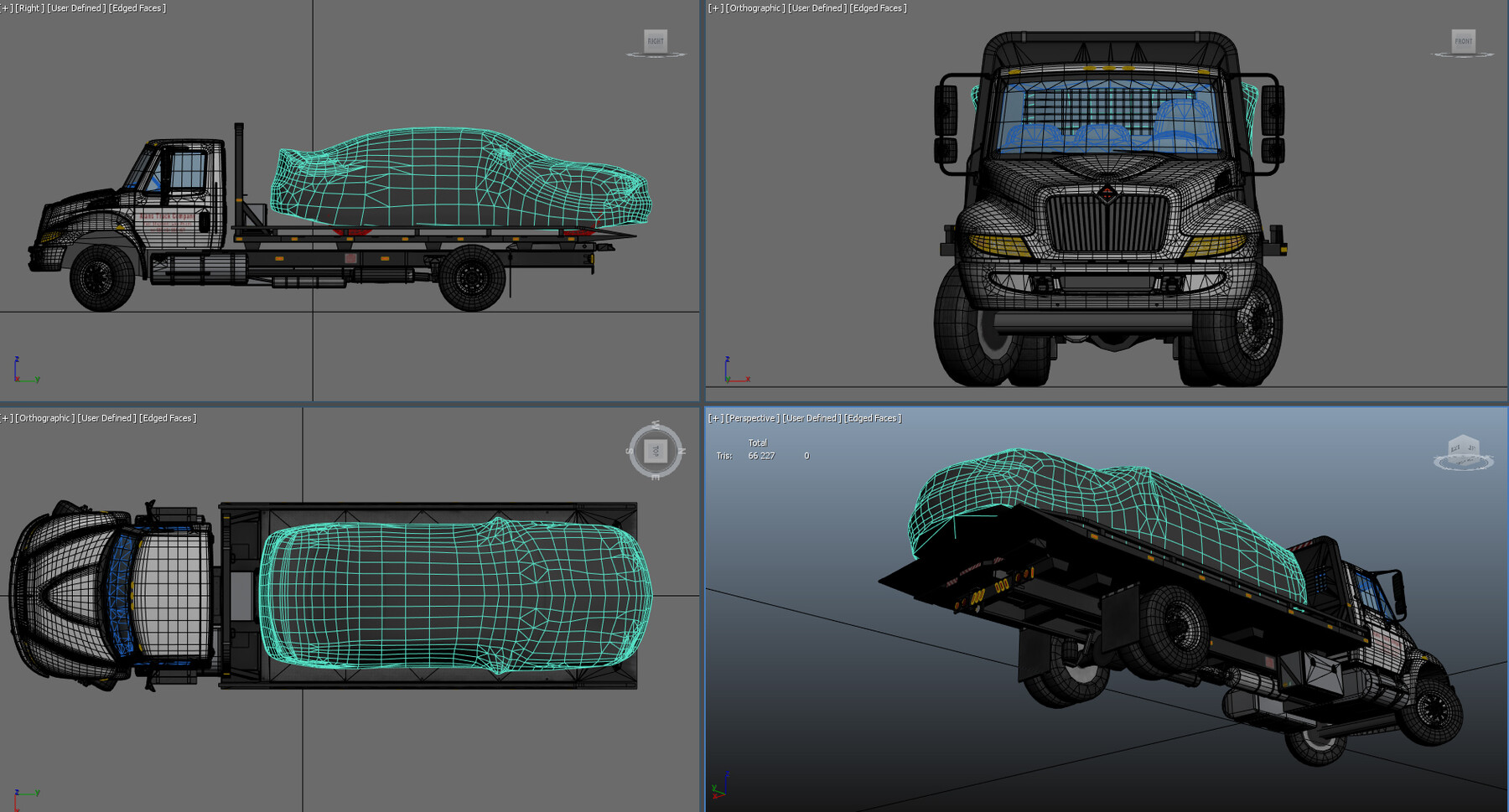Open [User Defined] menu in the front-view viewport

(x=817, y=8)
